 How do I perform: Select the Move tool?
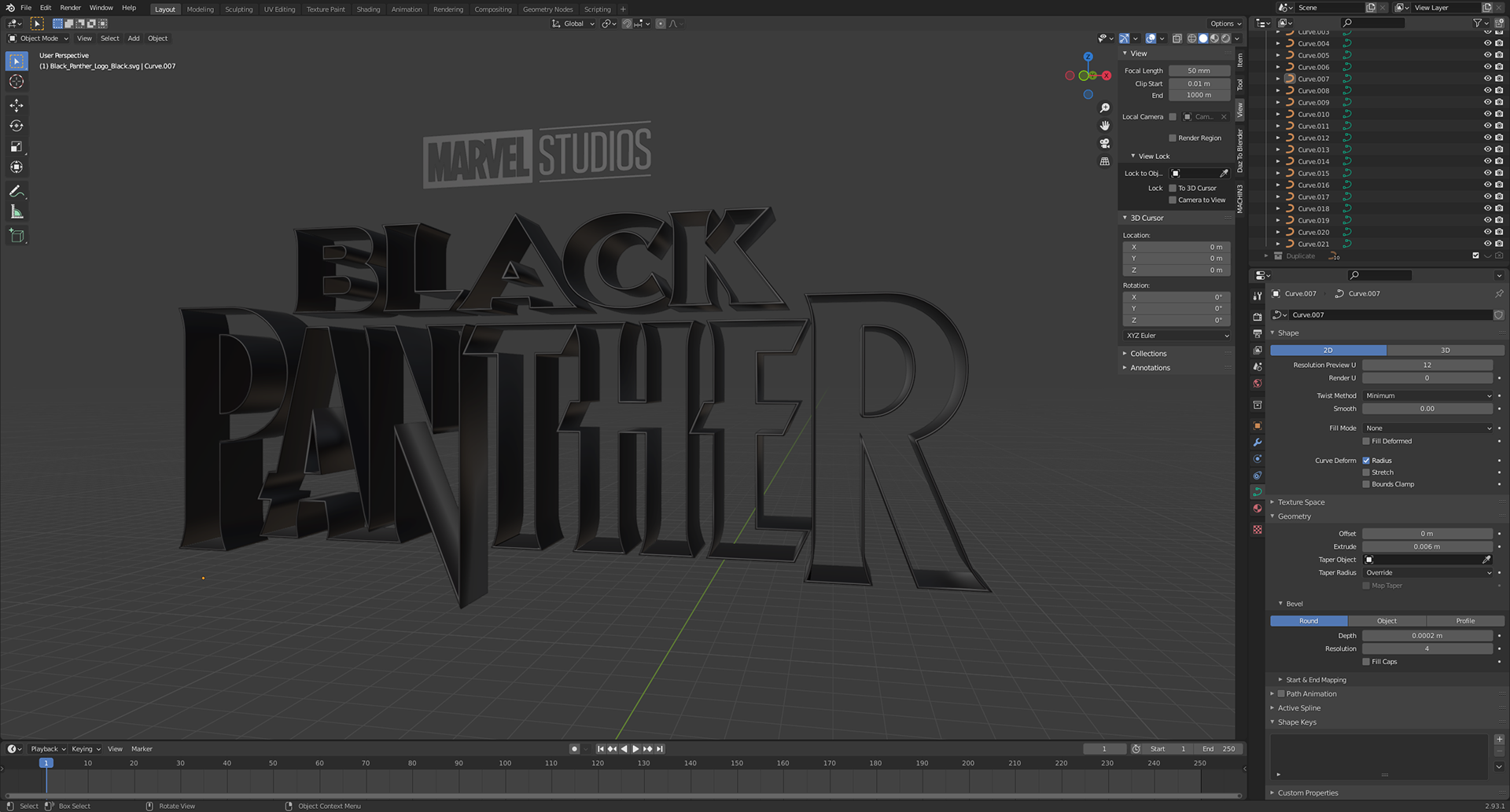(x=17, y=105)
